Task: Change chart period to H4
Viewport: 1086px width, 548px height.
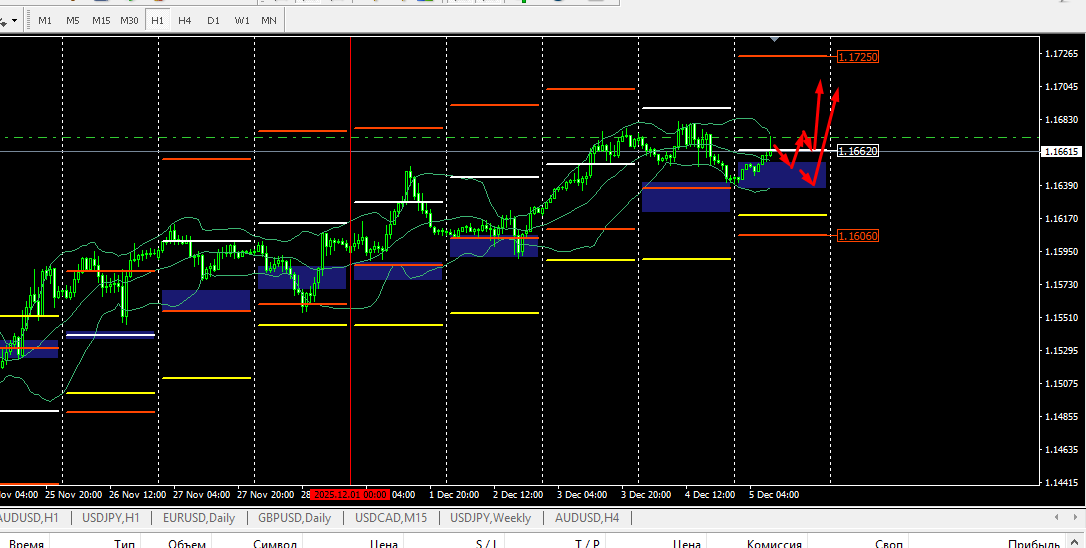Action: click(x=184, y=20)
